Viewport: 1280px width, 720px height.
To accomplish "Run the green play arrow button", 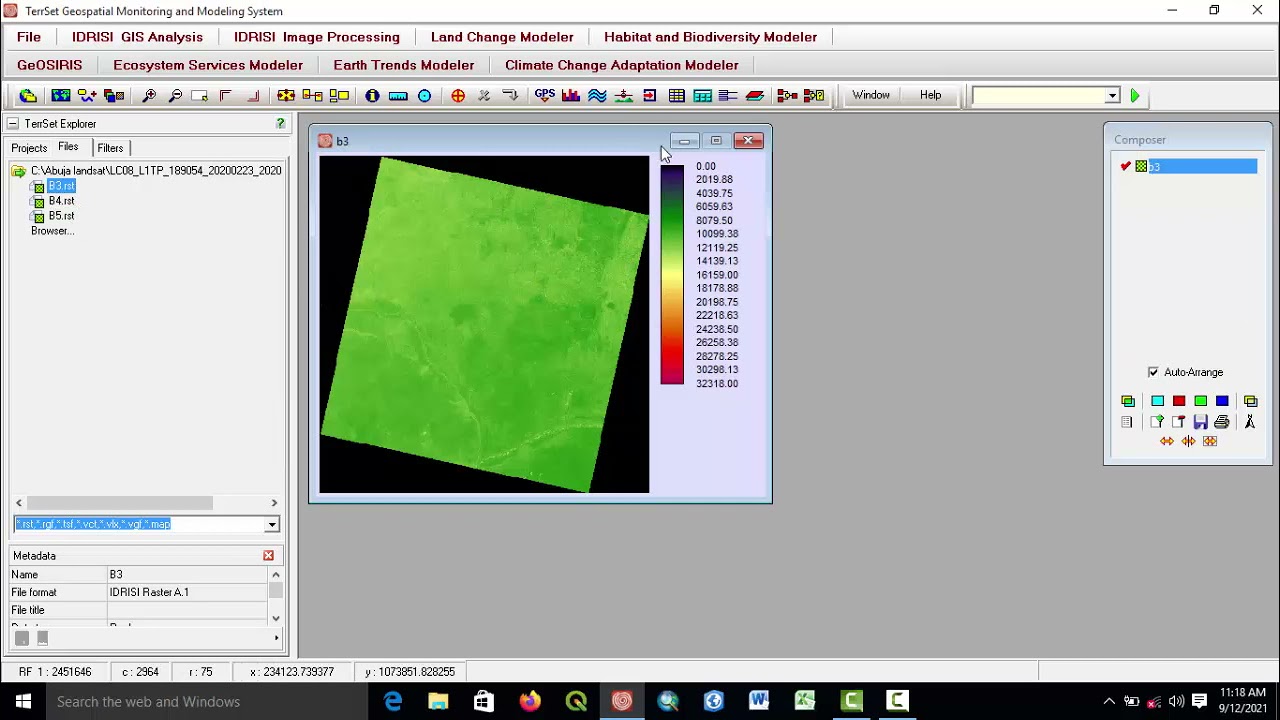I will 1135,96.
